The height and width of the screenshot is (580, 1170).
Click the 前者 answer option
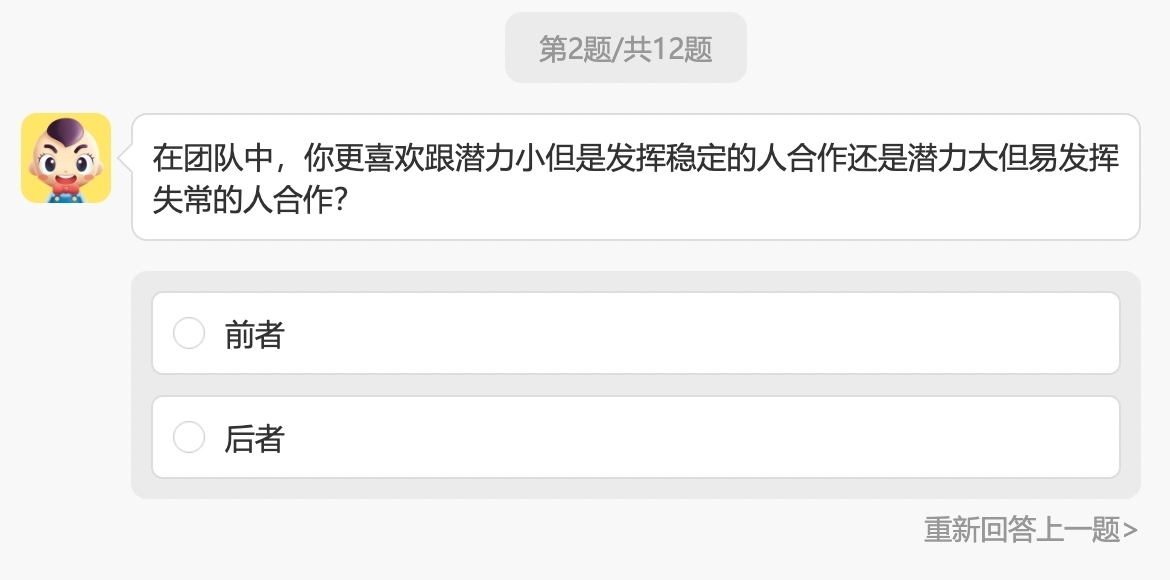tap(636, 332)
